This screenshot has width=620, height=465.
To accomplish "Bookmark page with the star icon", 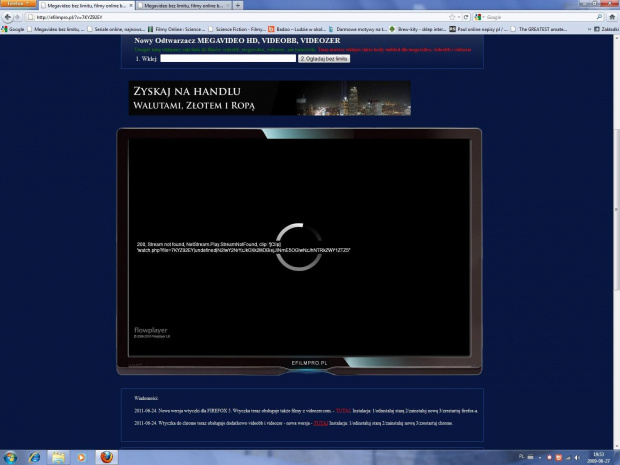I will tap(452, 17).
